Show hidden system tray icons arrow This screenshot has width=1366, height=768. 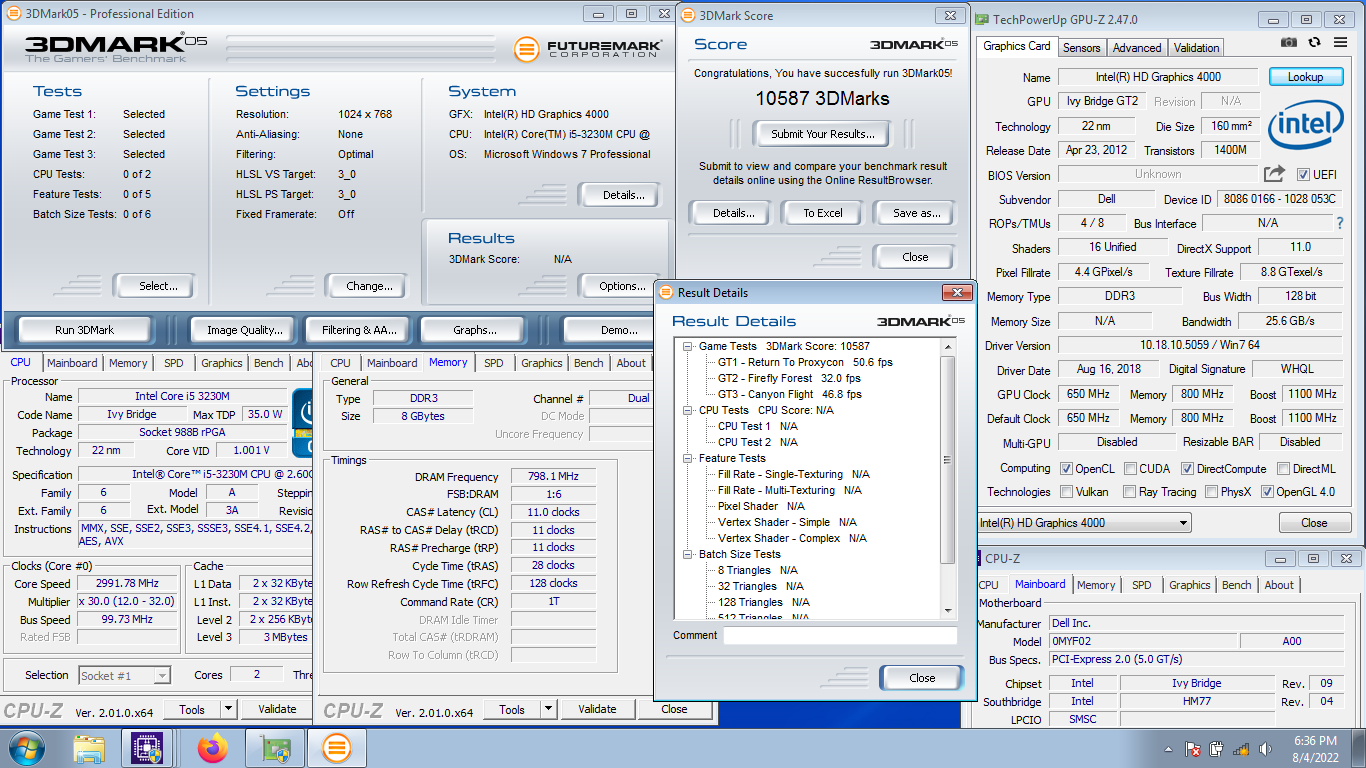pos(1168,749)
